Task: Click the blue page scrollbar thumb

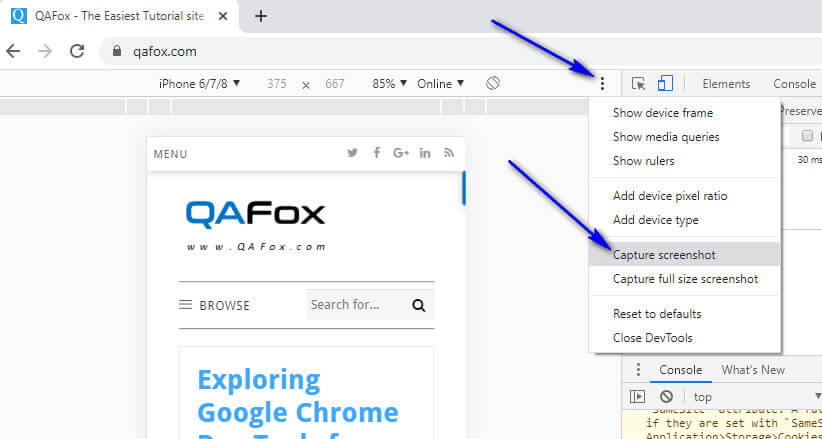Action: point(464,188)
